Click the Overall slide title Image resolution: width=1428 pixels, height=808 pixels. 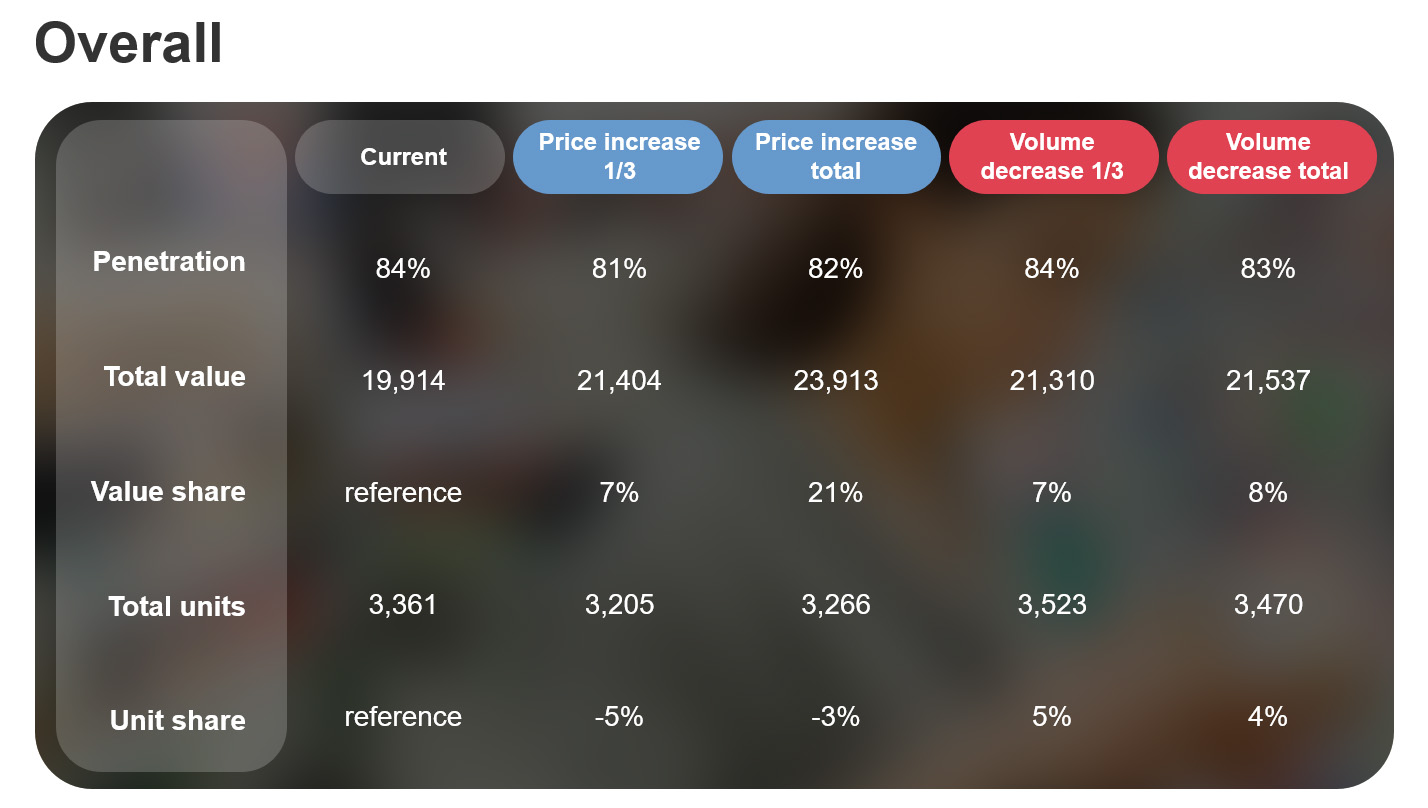click(x=129, y=44)
